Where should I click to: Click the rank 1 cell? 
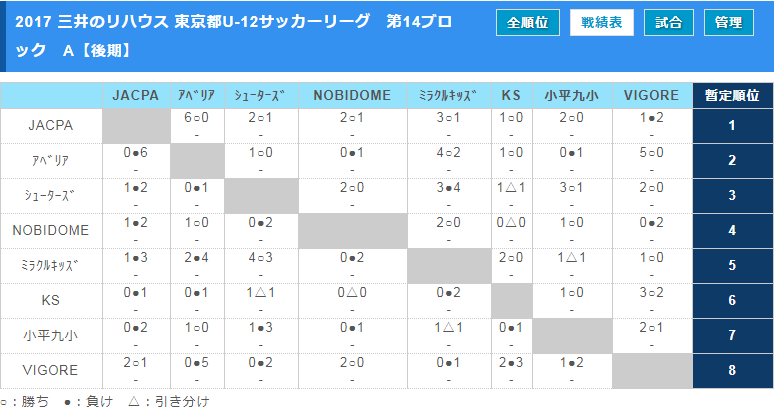click(x=732, y=125)
